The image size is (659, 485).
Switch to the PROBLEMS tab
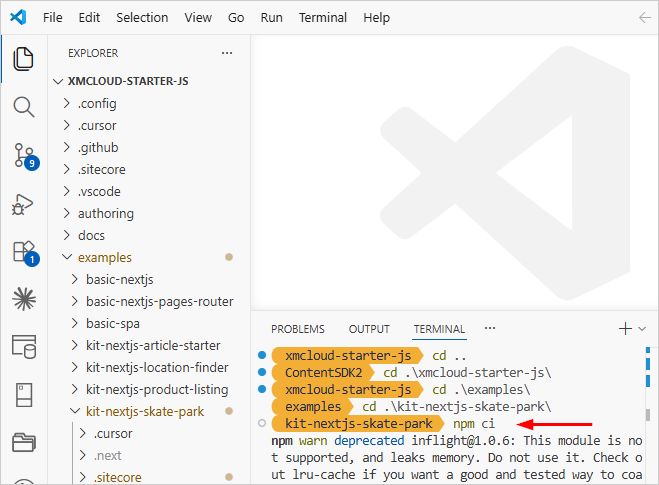pos(298,329)
